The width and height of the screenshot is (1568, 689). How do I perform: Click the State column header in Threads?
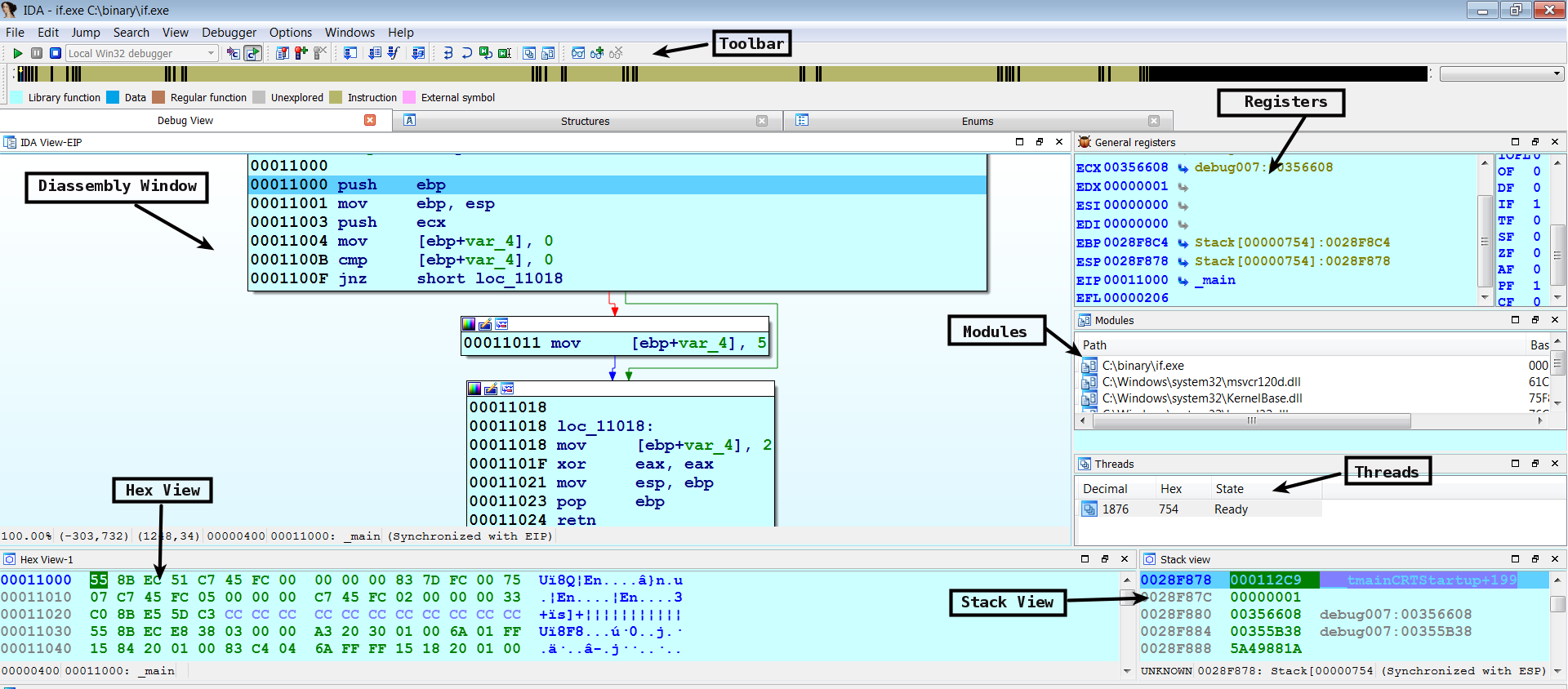(x=1229, y=489)
